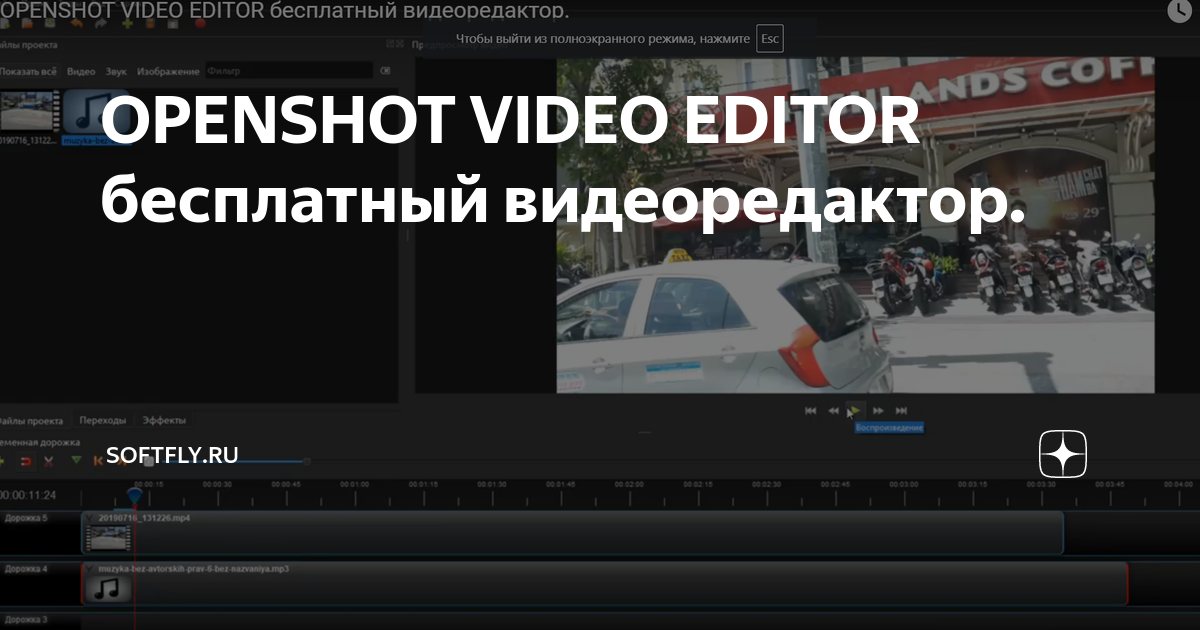Screen dimensions: 1200x630
Task: Click the 00:01:00 mark on the timeline ruler
Action: [x=354, y=484]
